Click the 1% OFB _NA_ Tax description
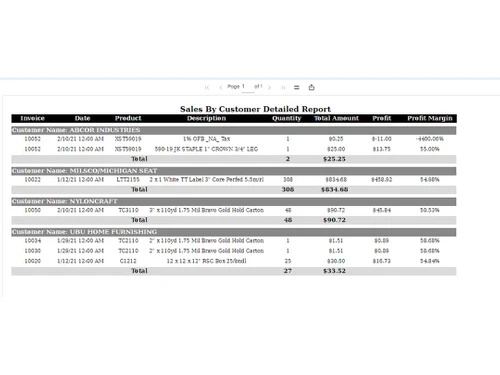 [x=206, y=139]
